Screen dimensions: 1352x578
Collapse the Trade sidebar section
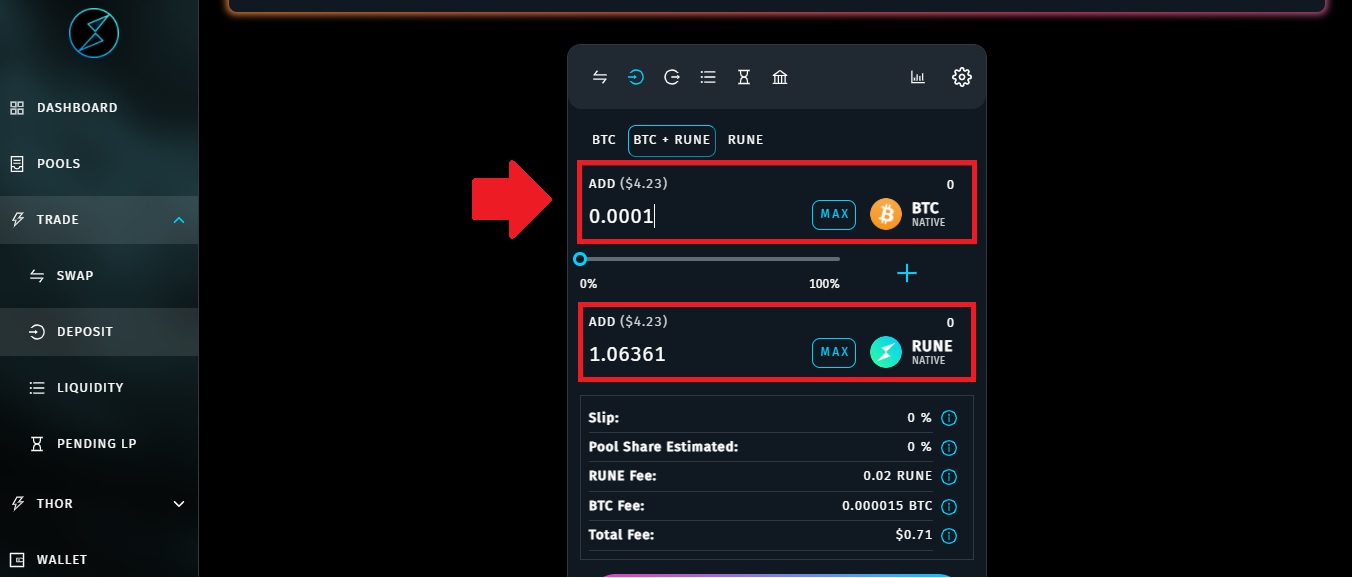(99, 220)
